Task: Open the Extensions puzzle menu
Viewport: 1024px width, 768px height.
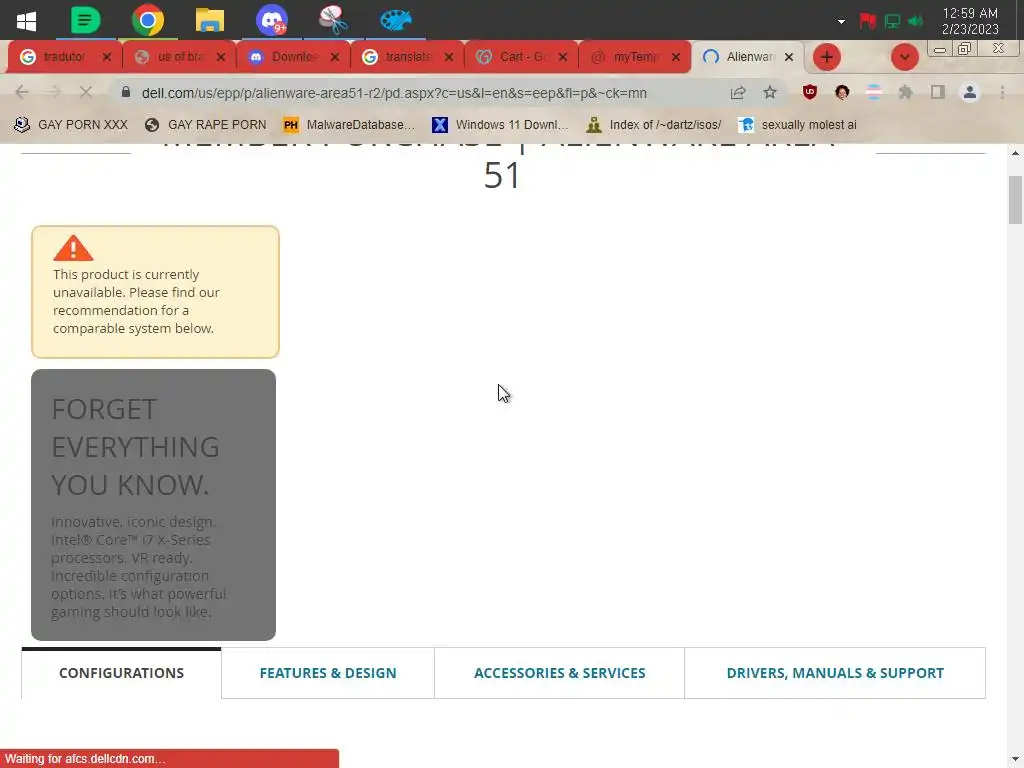Action: click(x=906, y=92)
